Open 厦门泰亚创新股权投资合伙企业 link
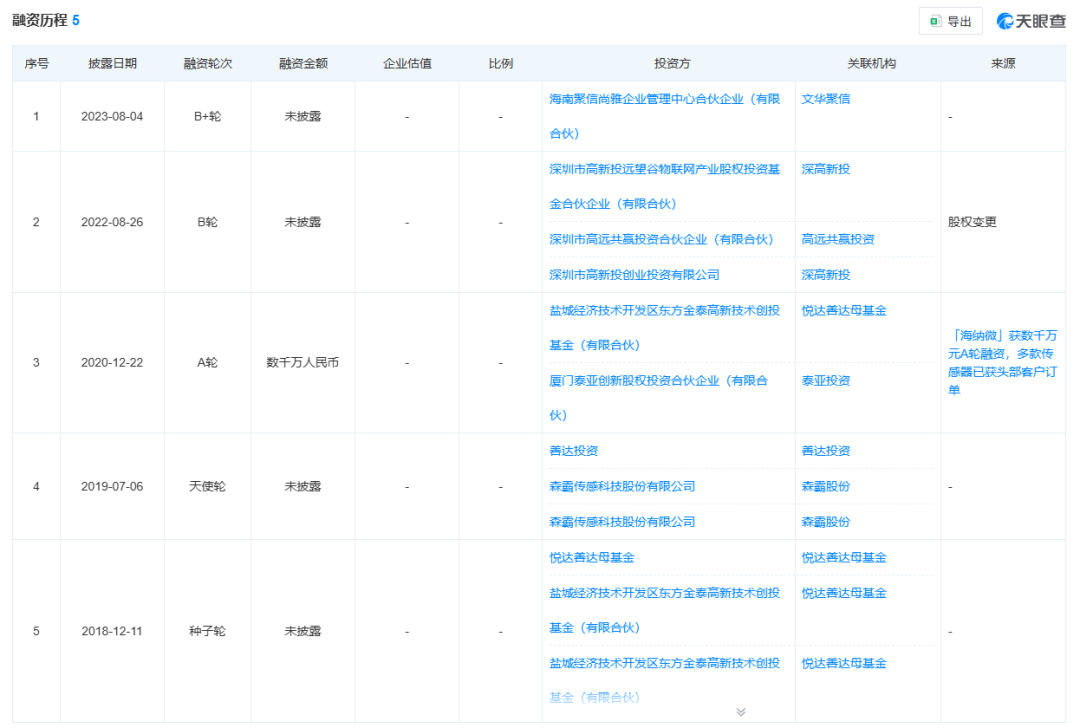This screenshot has height=728, width=1080. 658,398
